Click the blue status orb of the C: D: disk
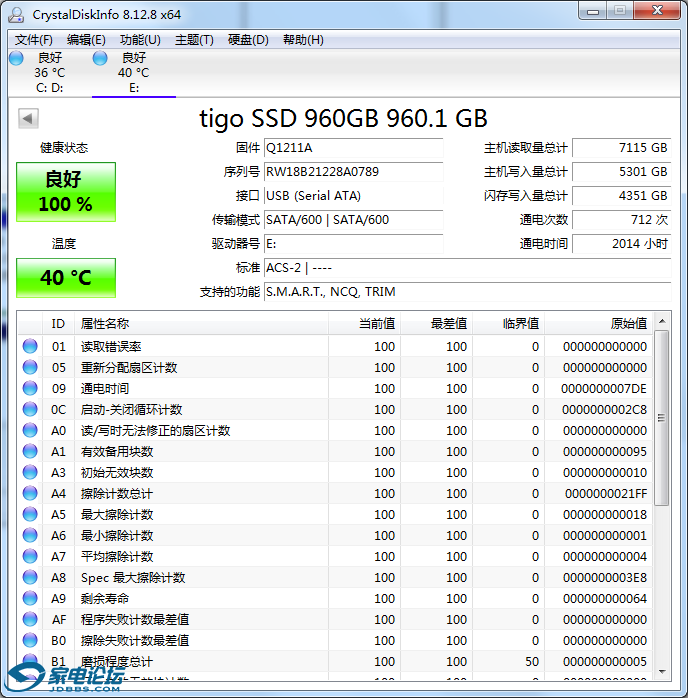This screenshot has height=698, width=688. click(x=16, y=58)
